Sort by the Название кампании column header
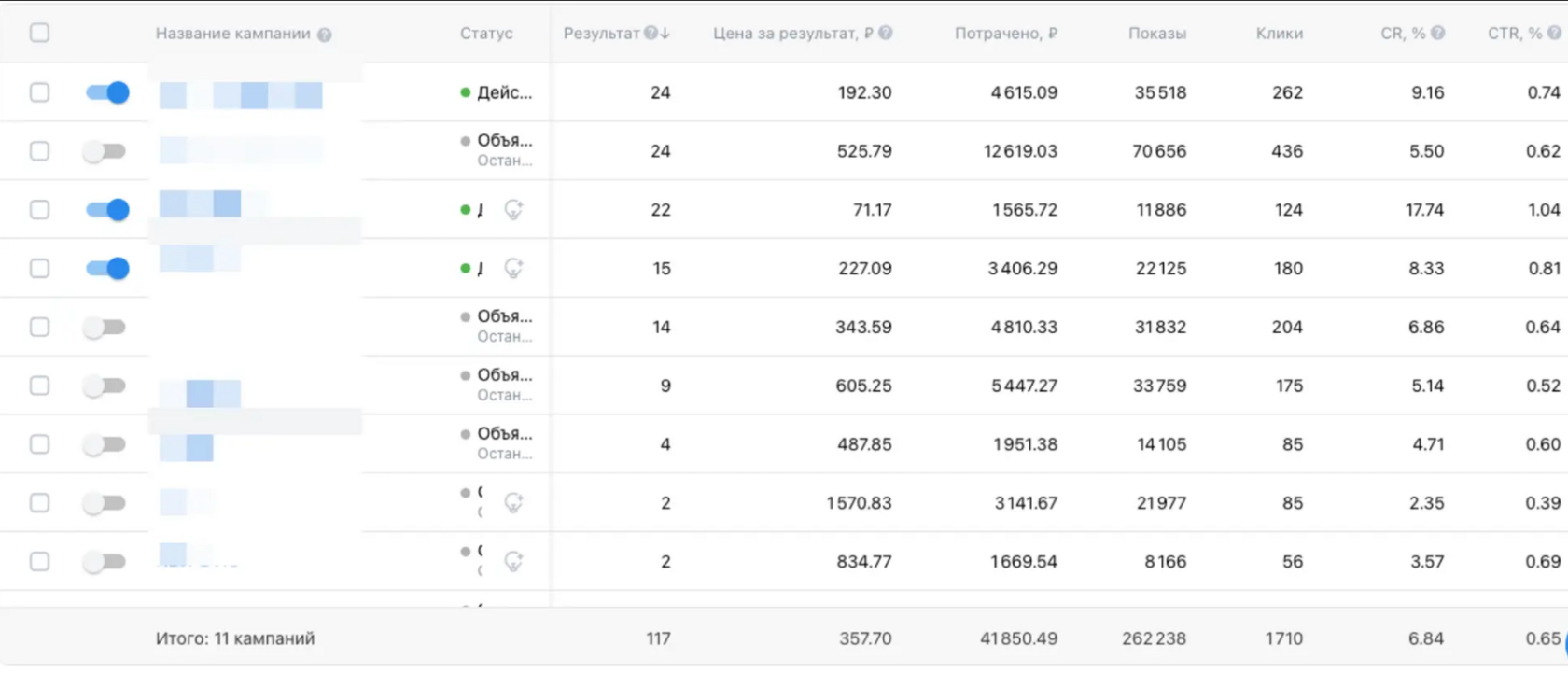The width and height of the screenshot is (1568, 673). pyautogui.click(x=232, y=34)
